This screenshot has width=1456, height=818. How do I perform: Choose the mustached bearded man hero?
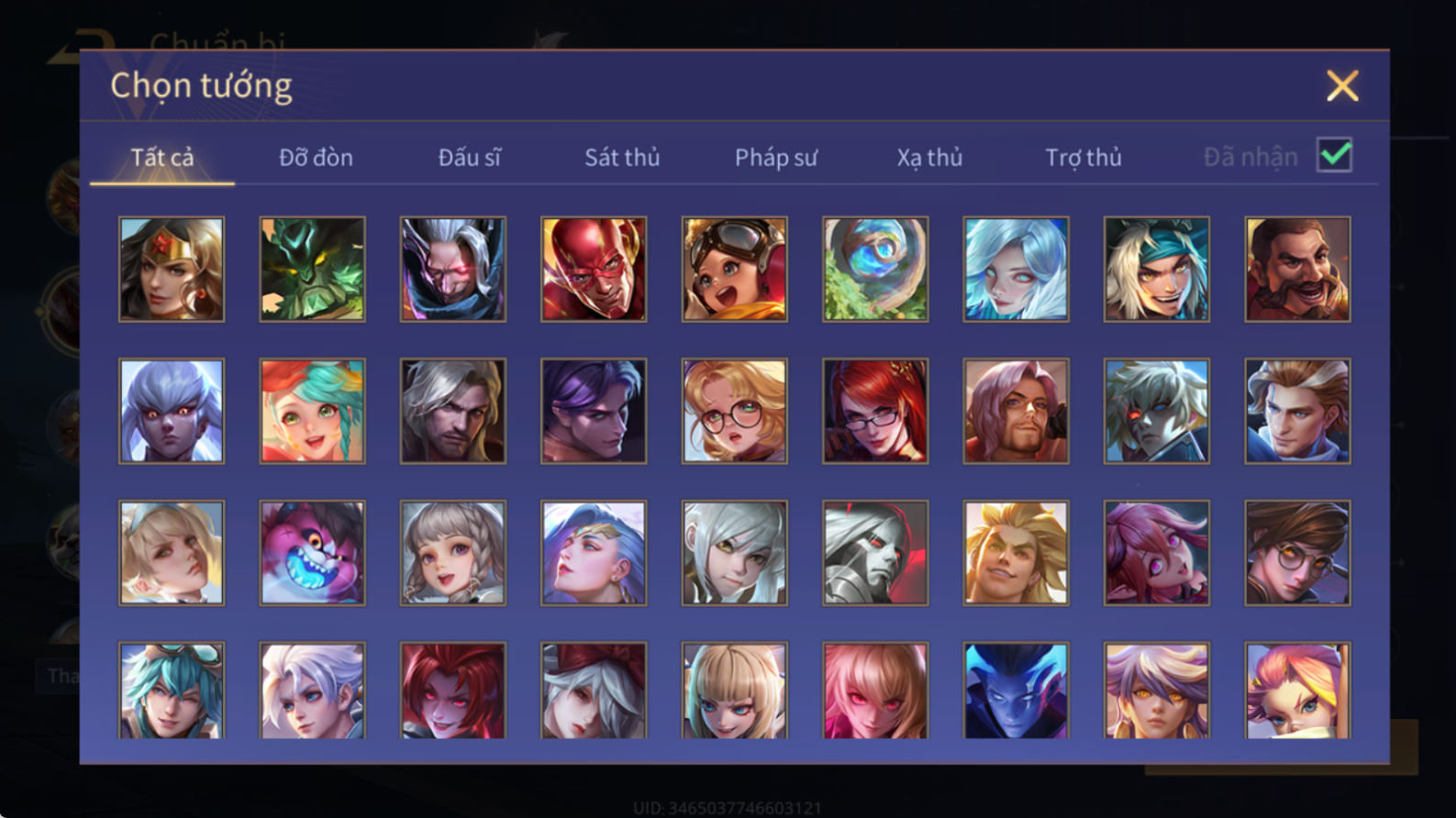(x=1297, y=270)
